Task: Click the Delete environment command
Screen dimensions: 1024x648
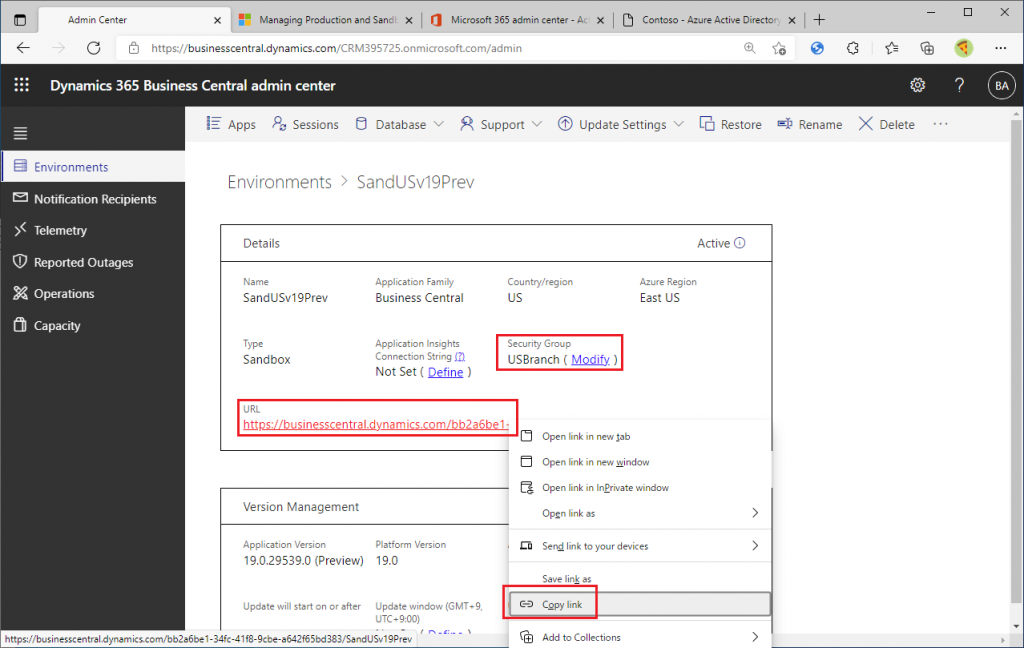Action: point(886,124)
